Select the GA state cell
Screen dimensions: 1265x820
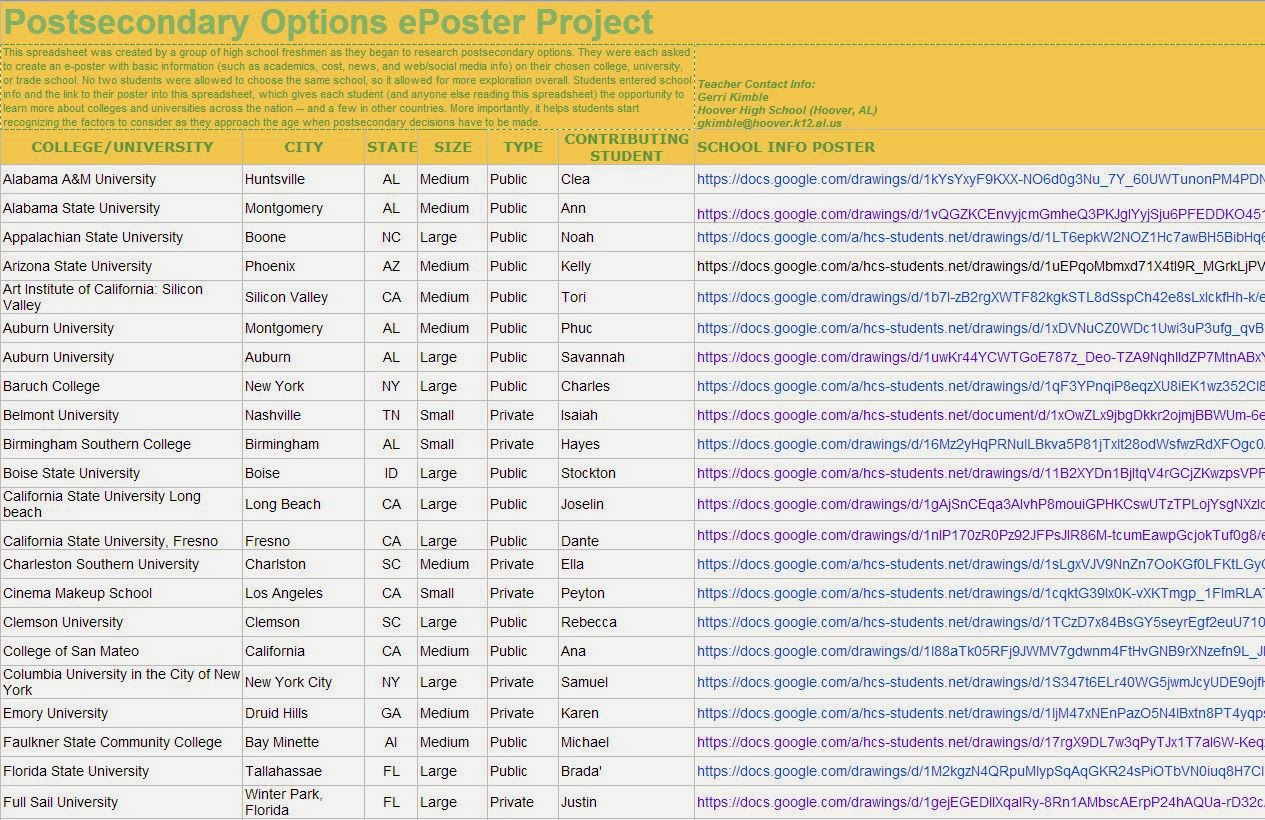click(391, 713)
